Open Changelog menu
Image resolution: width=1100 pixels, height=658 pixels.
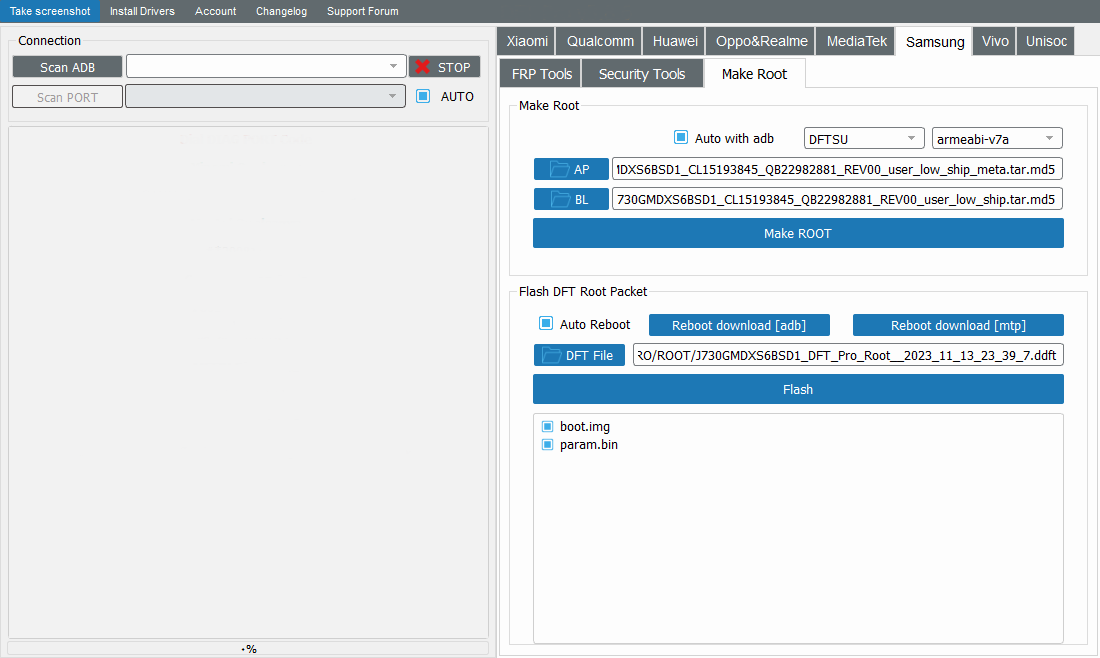281,11
